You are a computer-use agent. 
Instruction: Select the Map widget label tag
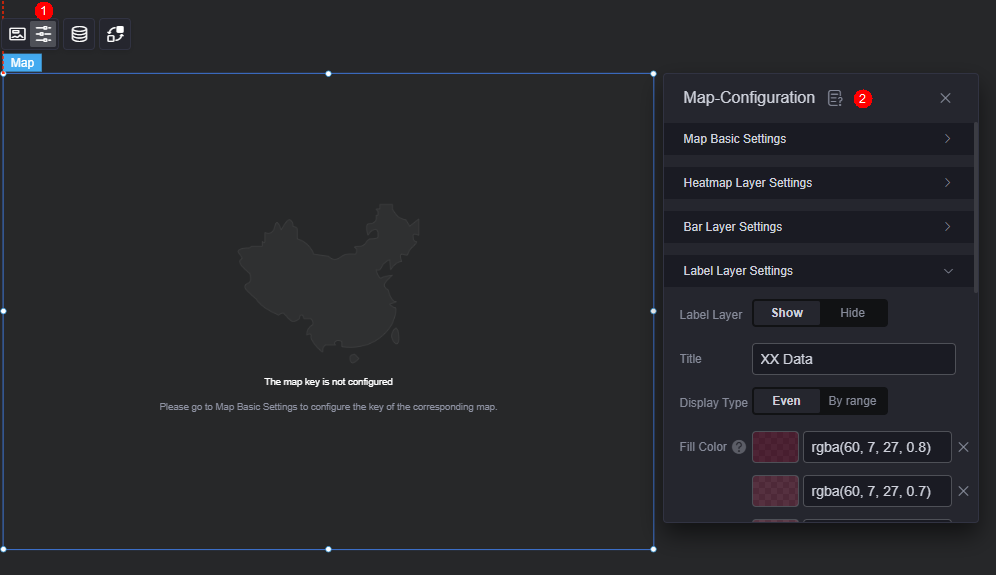pos(22,63)
